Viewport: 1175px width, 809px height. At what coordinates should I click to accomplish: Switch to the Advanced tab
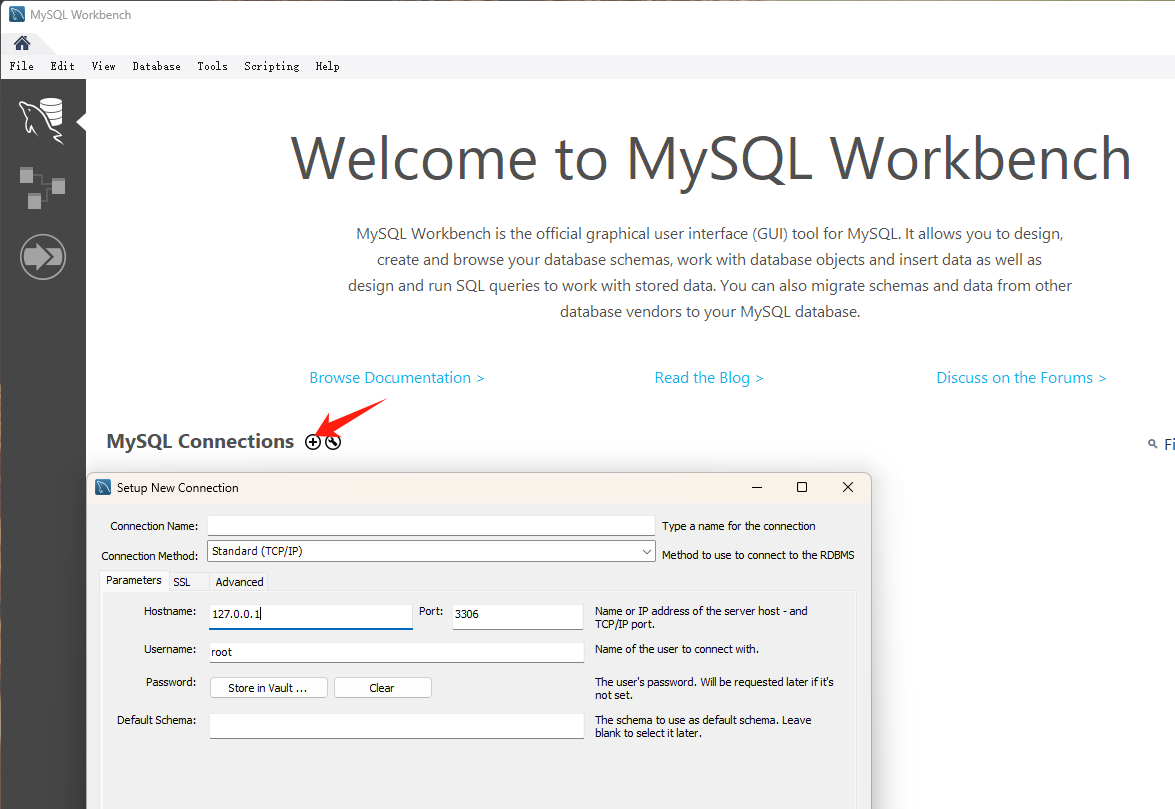239,582
